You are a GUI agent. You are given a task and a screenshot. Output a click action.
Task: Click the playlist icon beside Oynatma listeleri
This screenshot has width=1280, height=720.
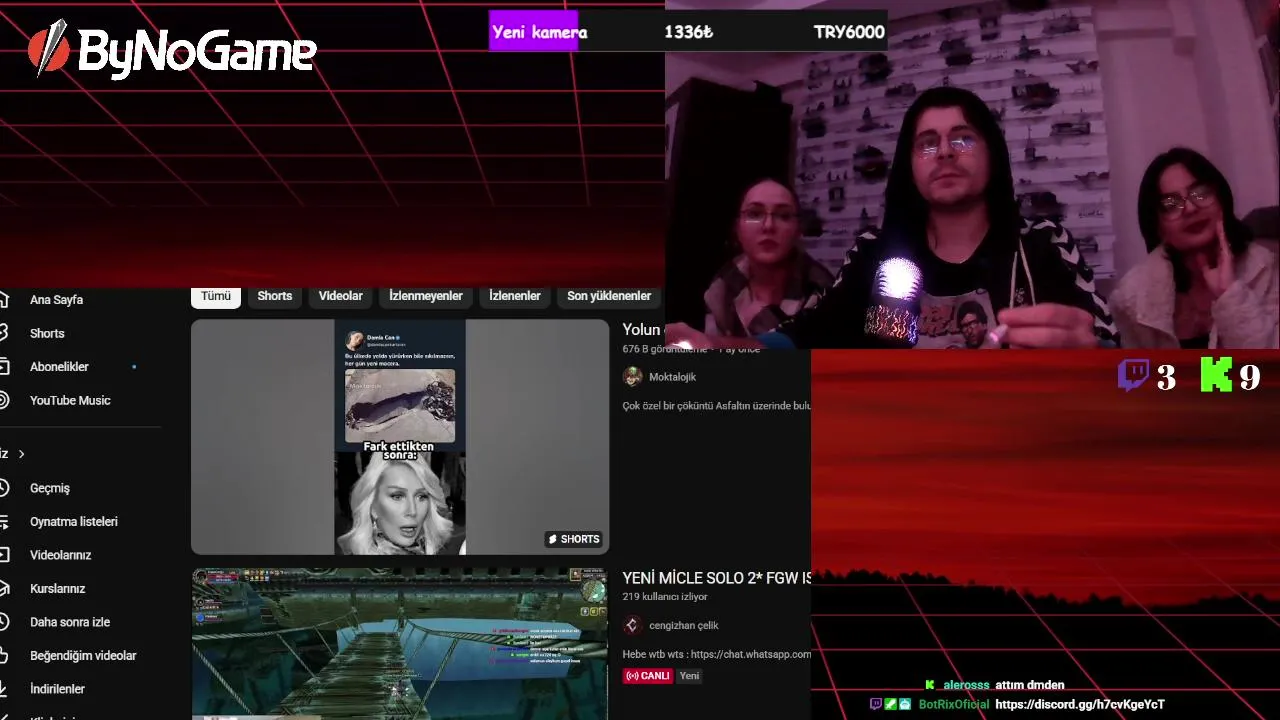point(4,522)
